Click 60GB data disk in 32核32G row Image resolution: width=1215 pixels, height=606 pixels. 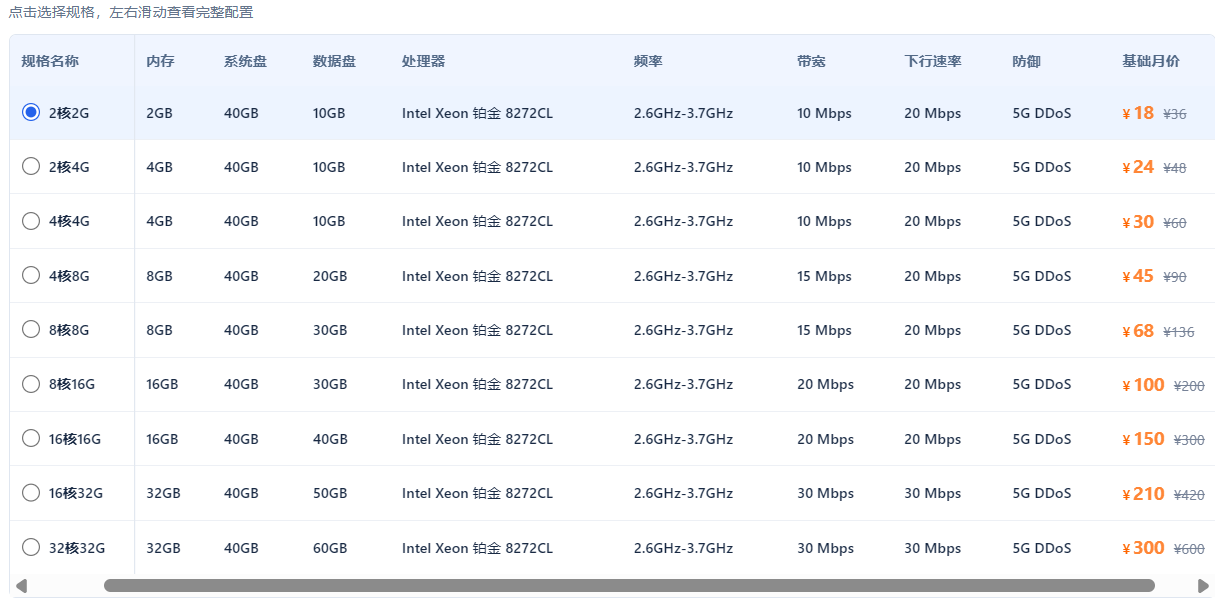pos(330,548)
